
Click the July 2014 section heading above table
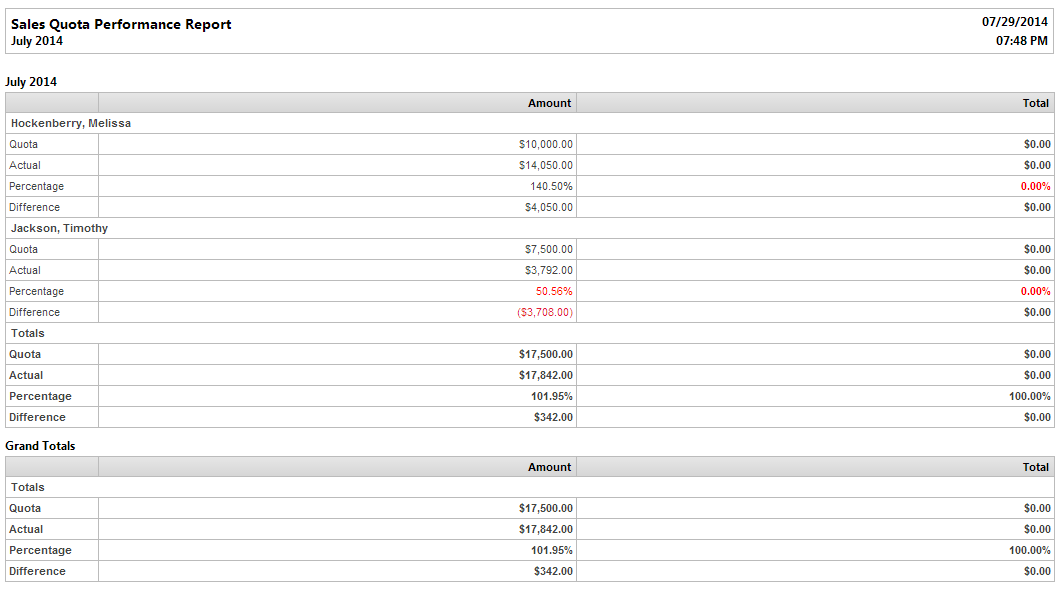click(x=31, y=82)
